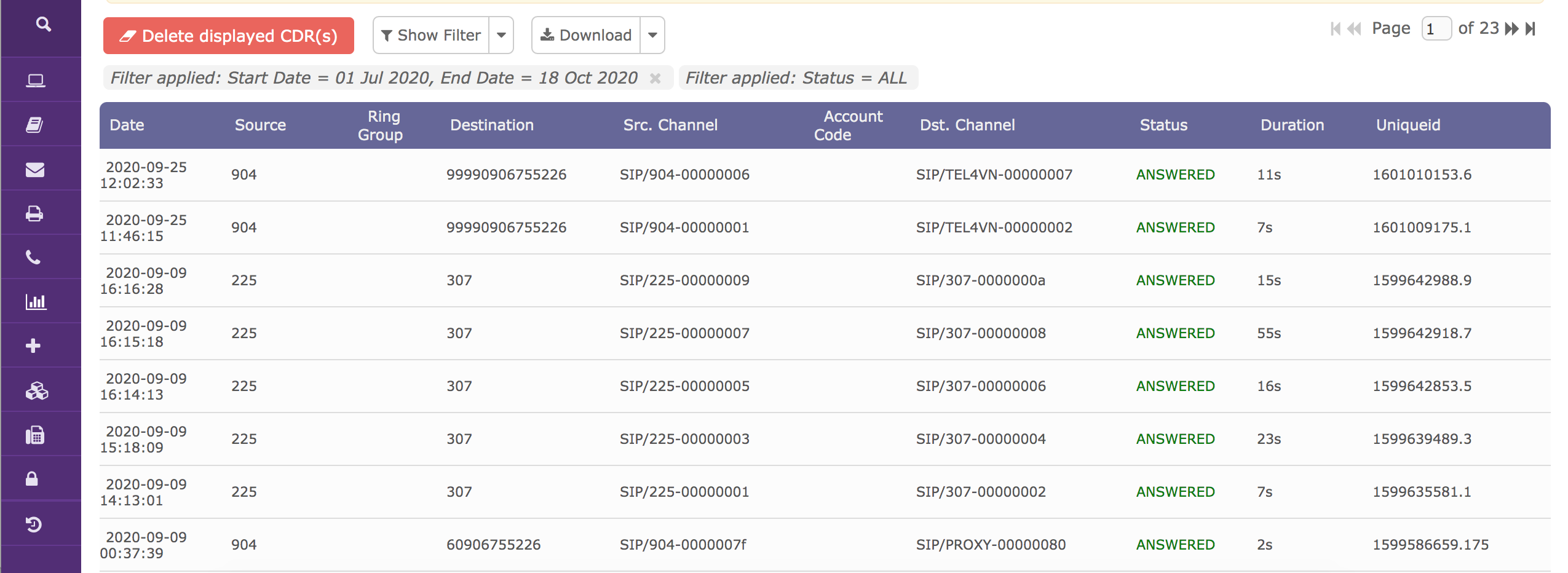This screenshot has width=1568, height=573.
Task: Click the history clock sidebar icon
Action: pyautogui.click(x=34, y=524)
